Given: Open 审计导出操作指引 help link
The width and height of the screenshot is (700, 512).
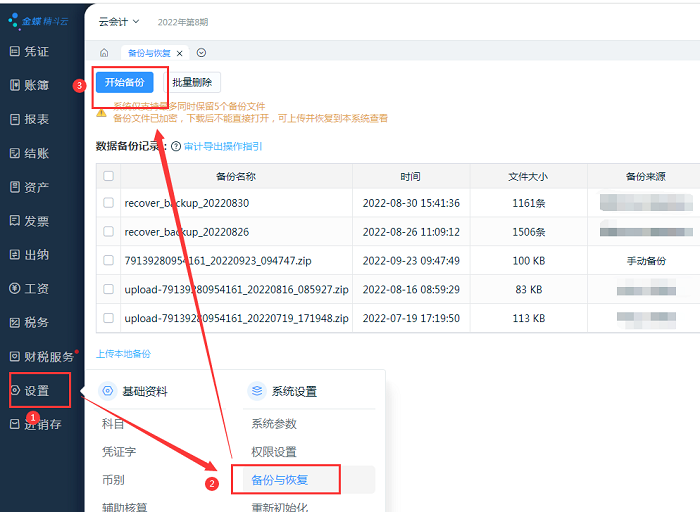Looking at the screenshot, I should tap(222, 146).
